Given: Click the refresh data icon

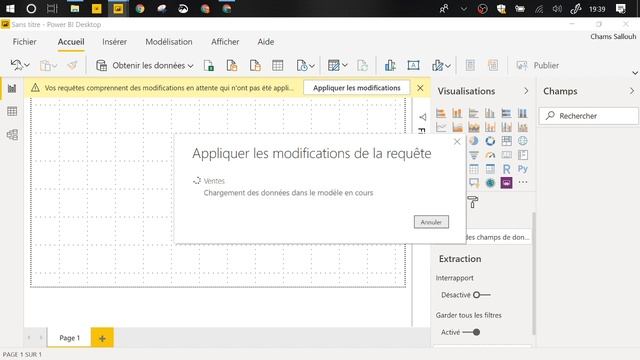Looking at the screenshot, I should (x=362, y=65).
